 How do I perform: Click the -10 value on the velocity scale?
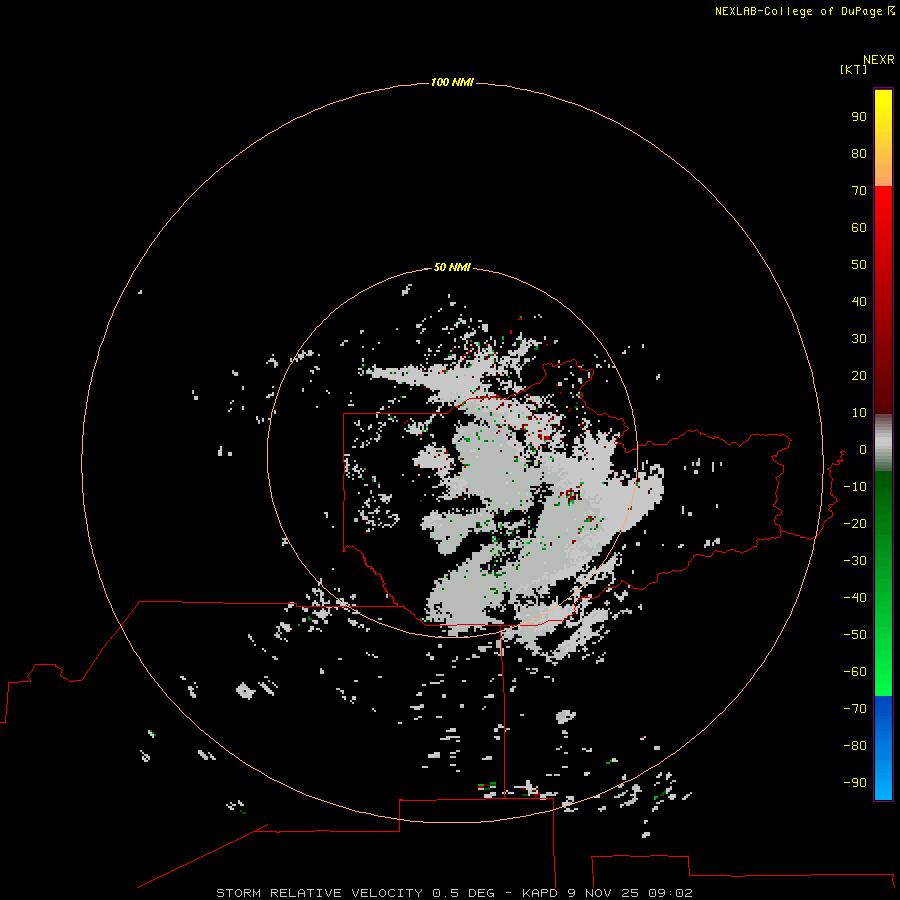click(855, 487)
